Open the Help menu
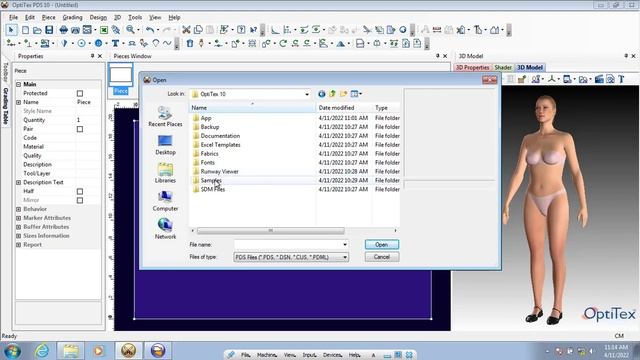This screenshot has width=640, height=360. pos(174,18)
